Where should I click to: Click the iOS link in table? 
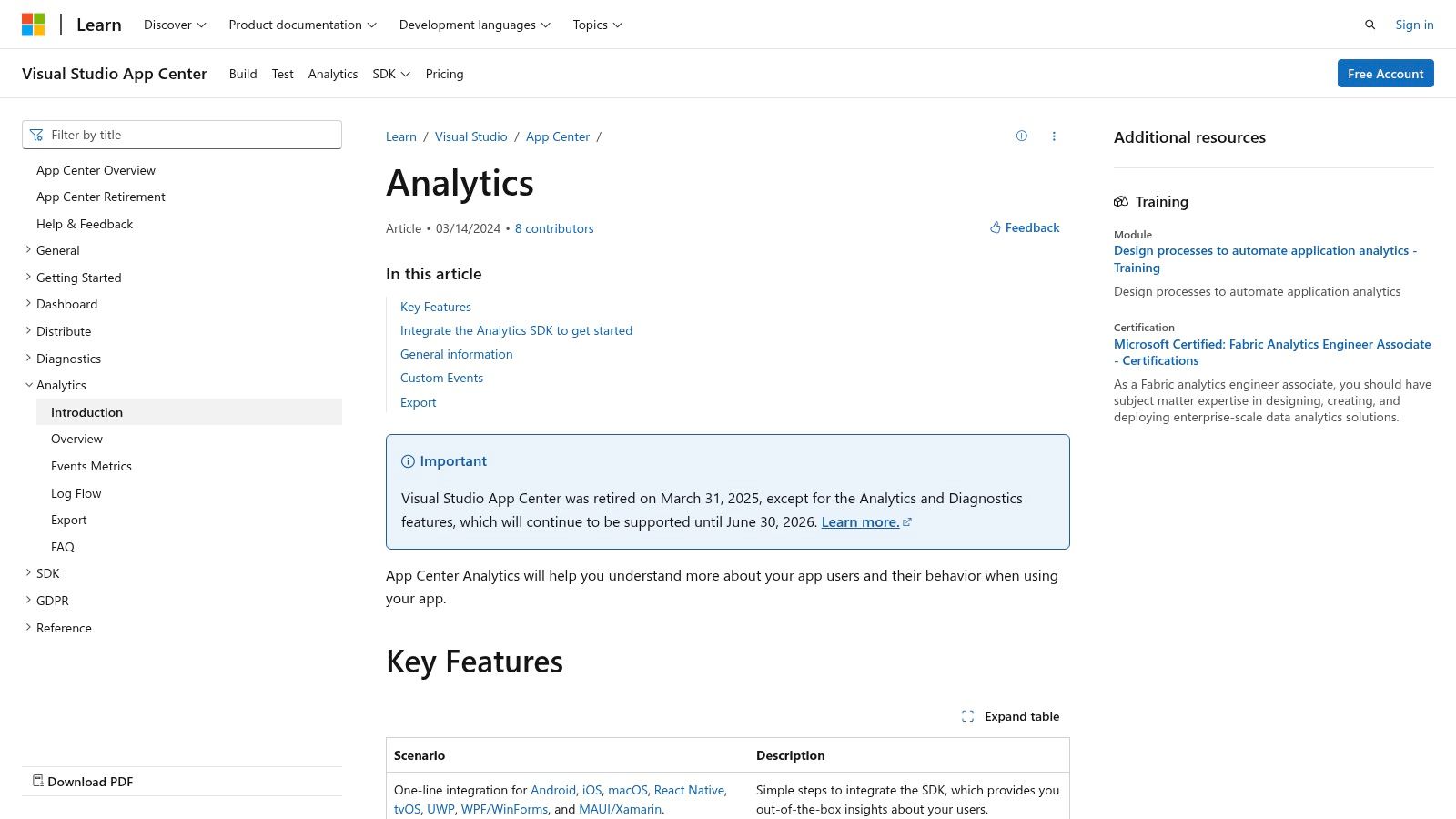point(591,790)
